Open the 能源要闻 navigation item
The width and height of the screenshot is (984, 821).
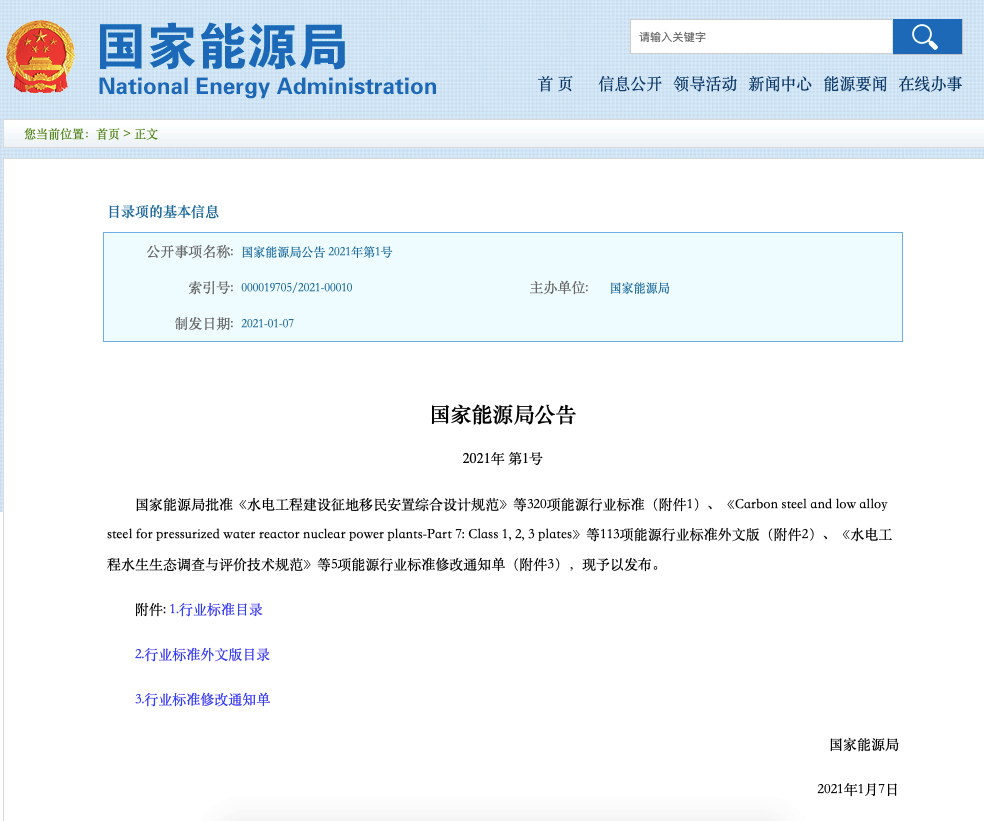(x=855, y=84)
